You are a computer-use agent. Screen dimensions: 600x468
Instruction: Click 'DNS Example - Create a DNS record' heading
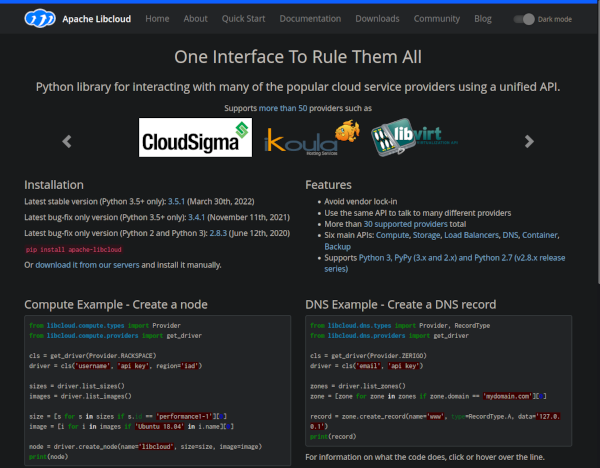pyautogui.click(x=401, y=305)
